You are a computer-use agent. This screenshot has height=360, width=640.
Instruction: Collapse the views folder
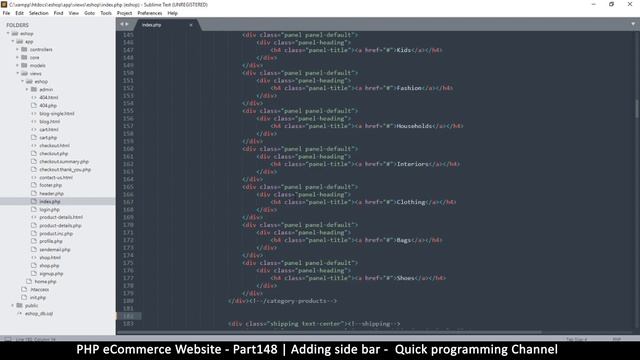tap(18, 73)
